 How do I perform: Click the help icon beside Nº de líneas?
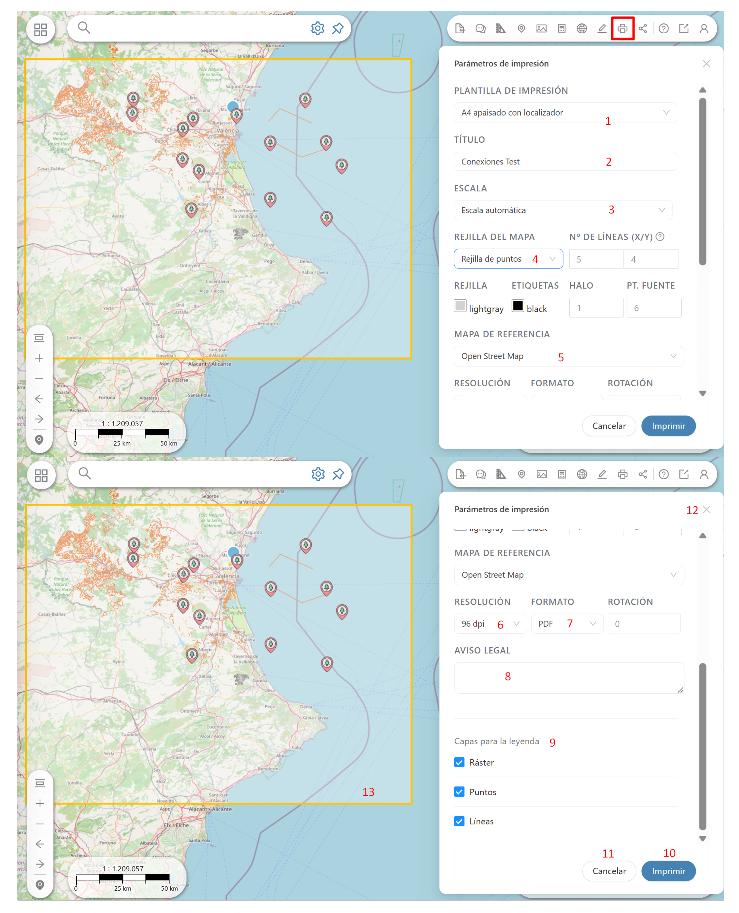tap(660, 236)
